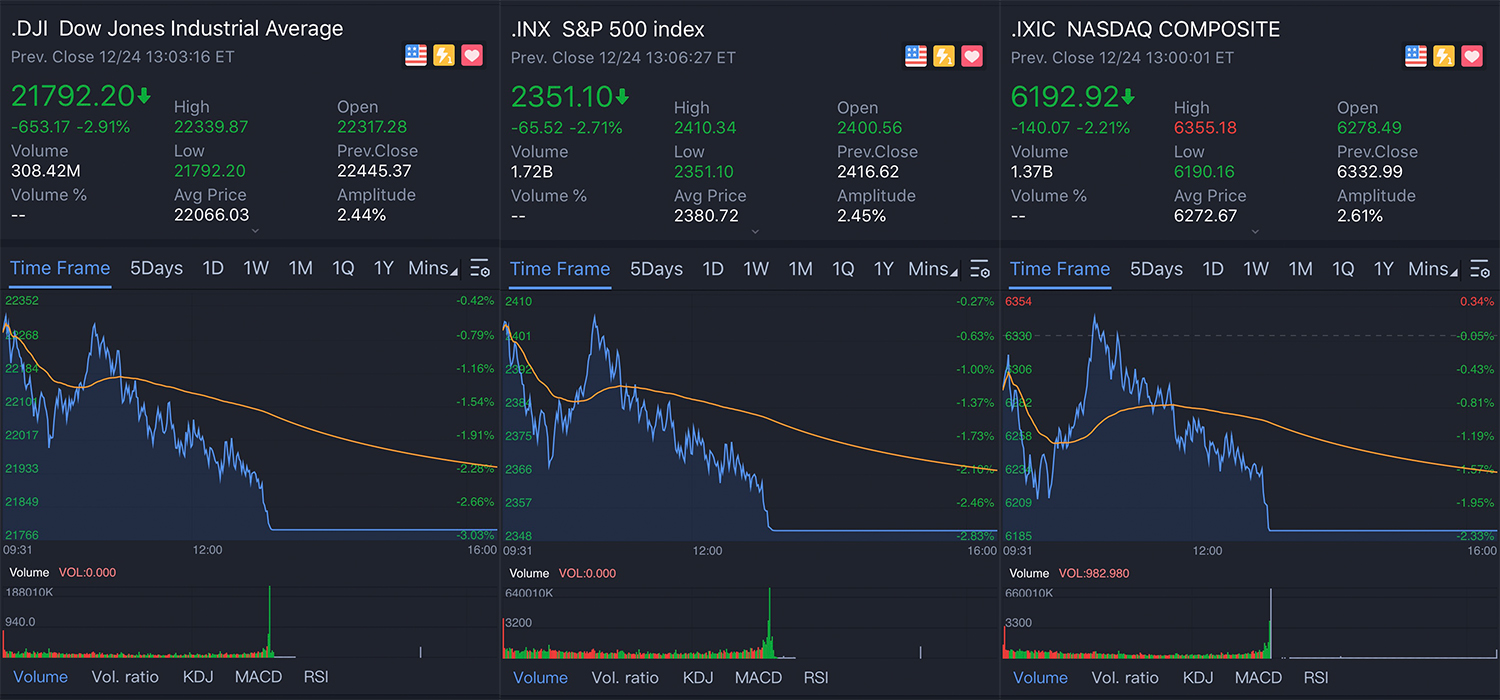Select 1W tab in Dow Jones panel

click(x=256, y=268)
